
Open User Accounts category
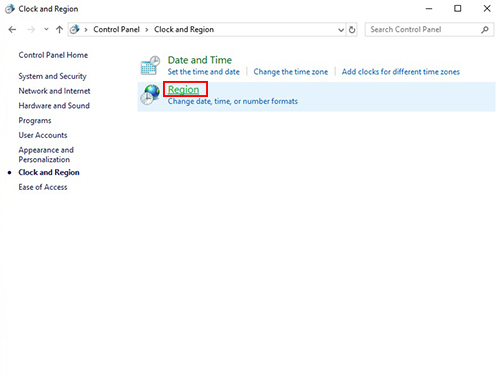pos(43,135)
